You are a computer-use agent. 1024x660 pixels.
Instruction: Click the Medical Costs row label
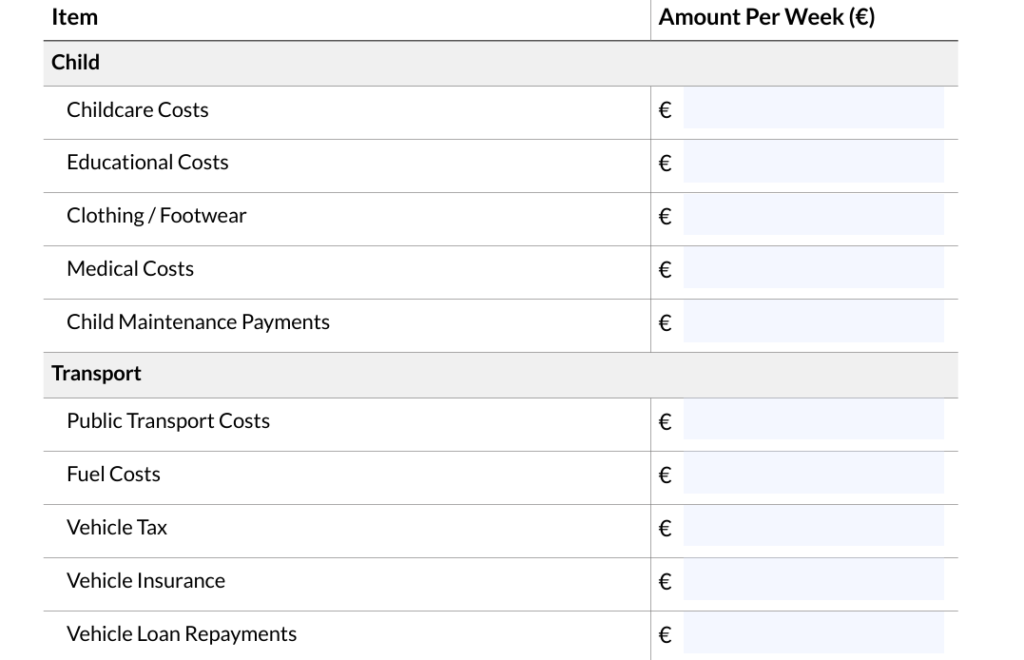130,269
